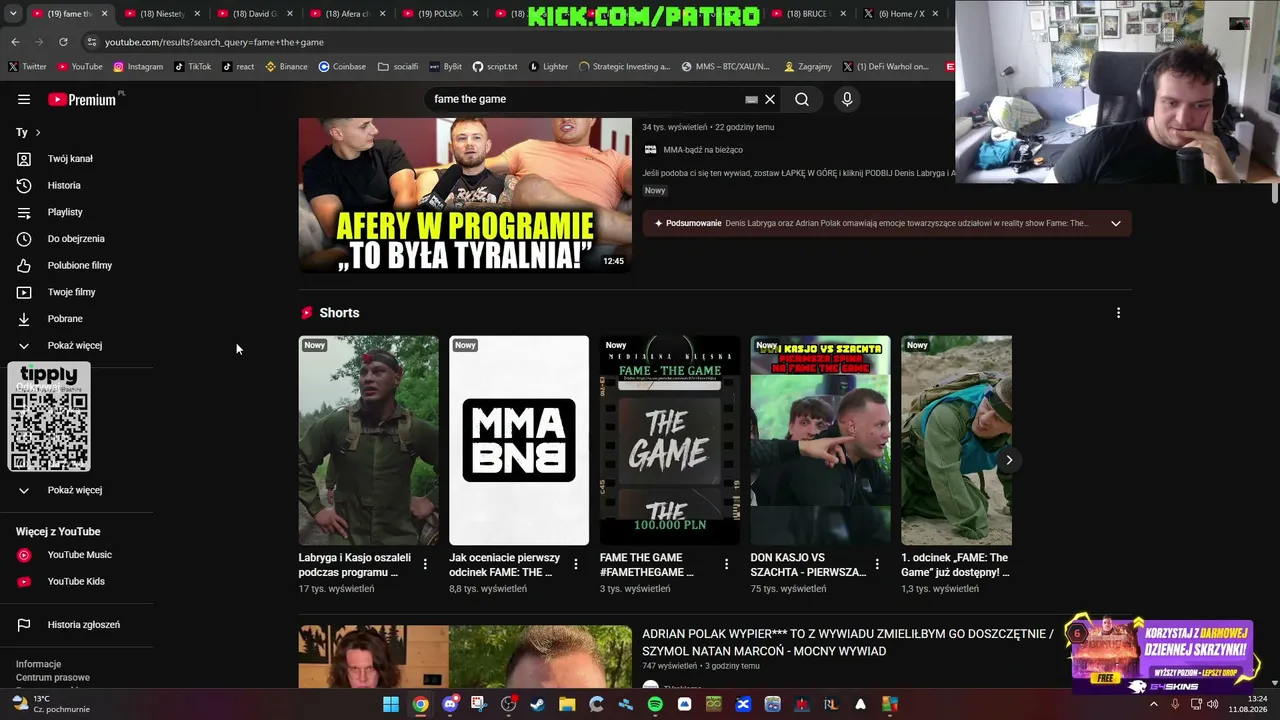The width and height of the screenshot is (1280, 720).
Task: Open the Binance bookmark
Action: [286, 67]
